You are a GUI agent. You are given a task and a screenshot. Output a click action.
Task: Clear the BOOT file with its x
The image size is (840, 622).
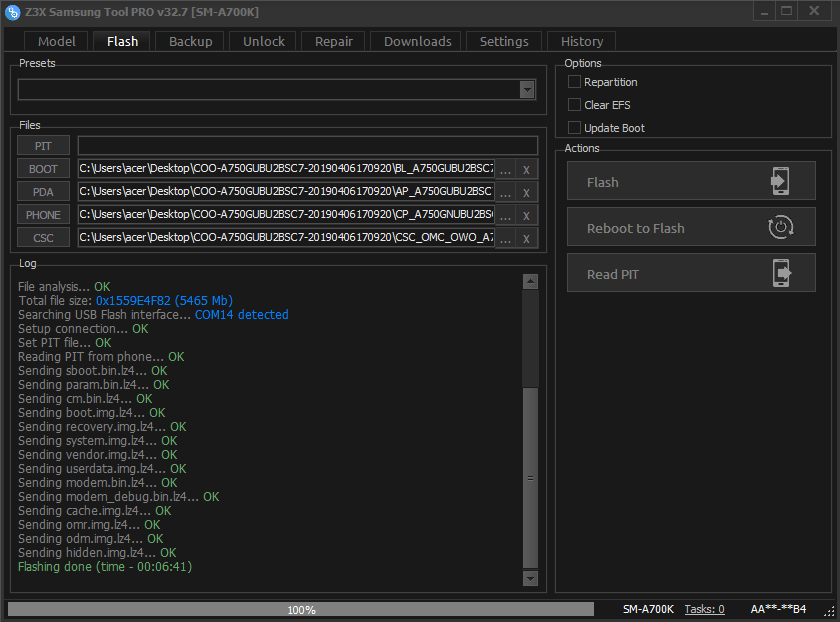(x=526, y=169)
